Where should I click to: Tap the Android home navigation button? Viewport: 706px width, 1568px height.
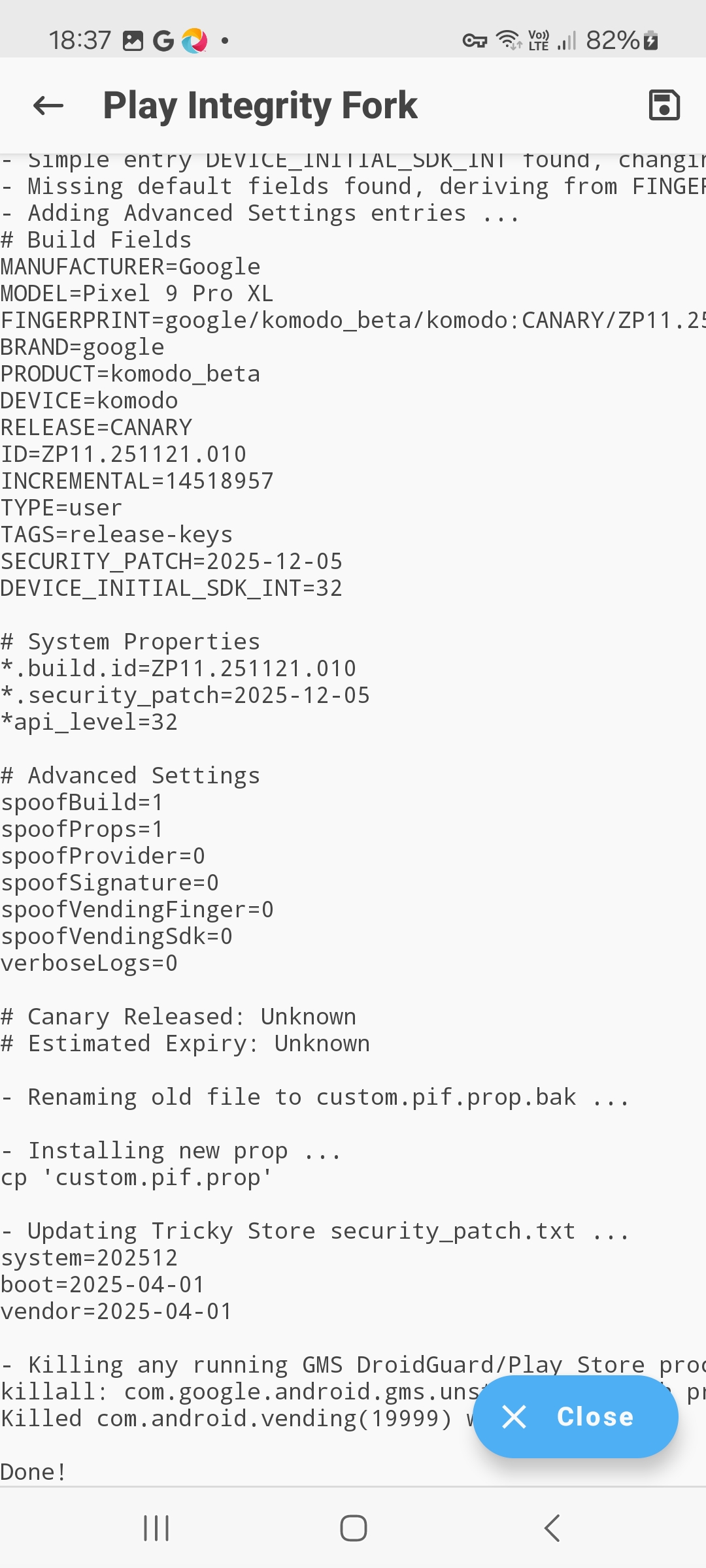point(353,1528)
